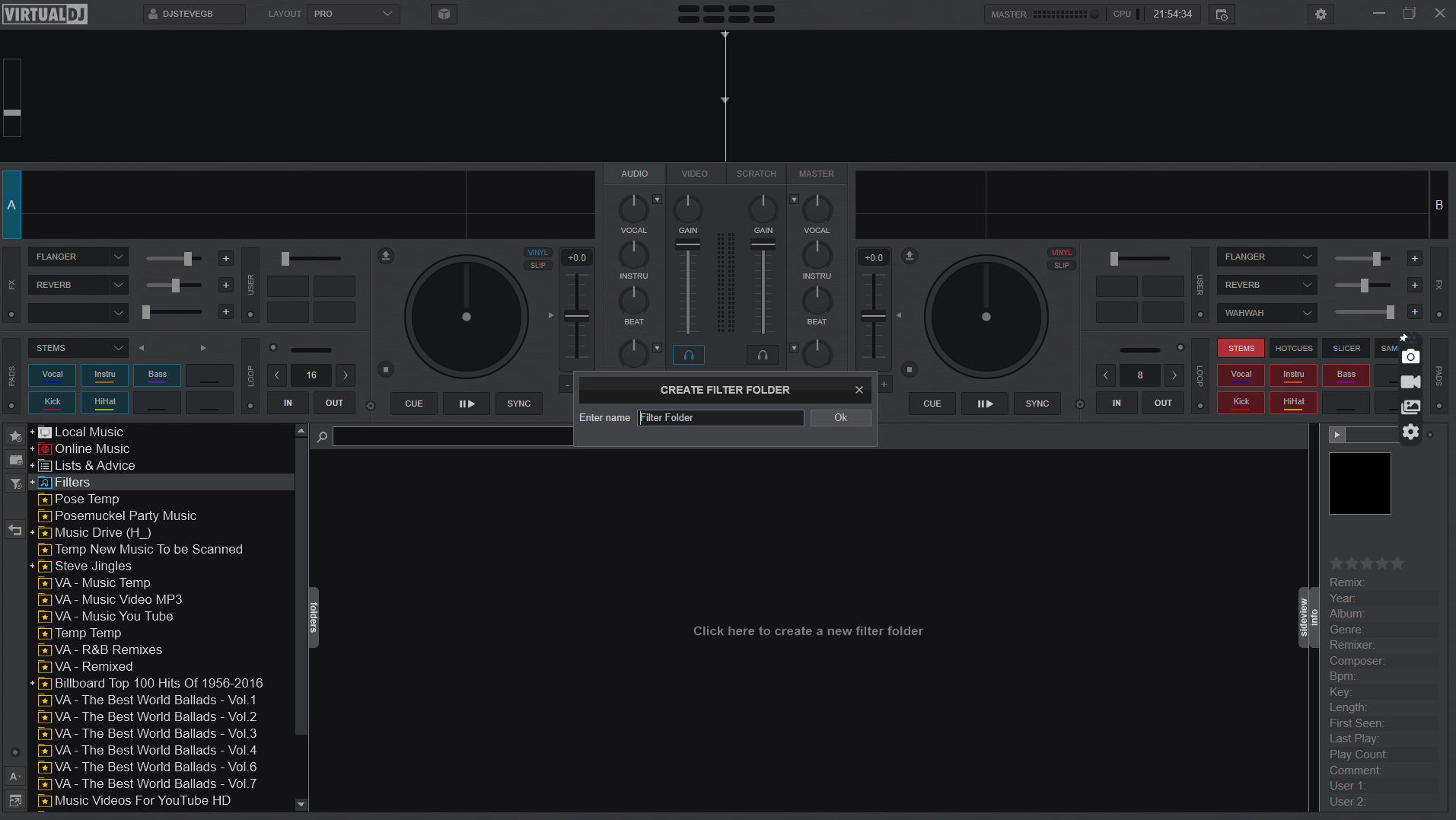1456x820 pixels.
Task: Click the add virtual folder icon in sidebar
Action: coord(15,459)
